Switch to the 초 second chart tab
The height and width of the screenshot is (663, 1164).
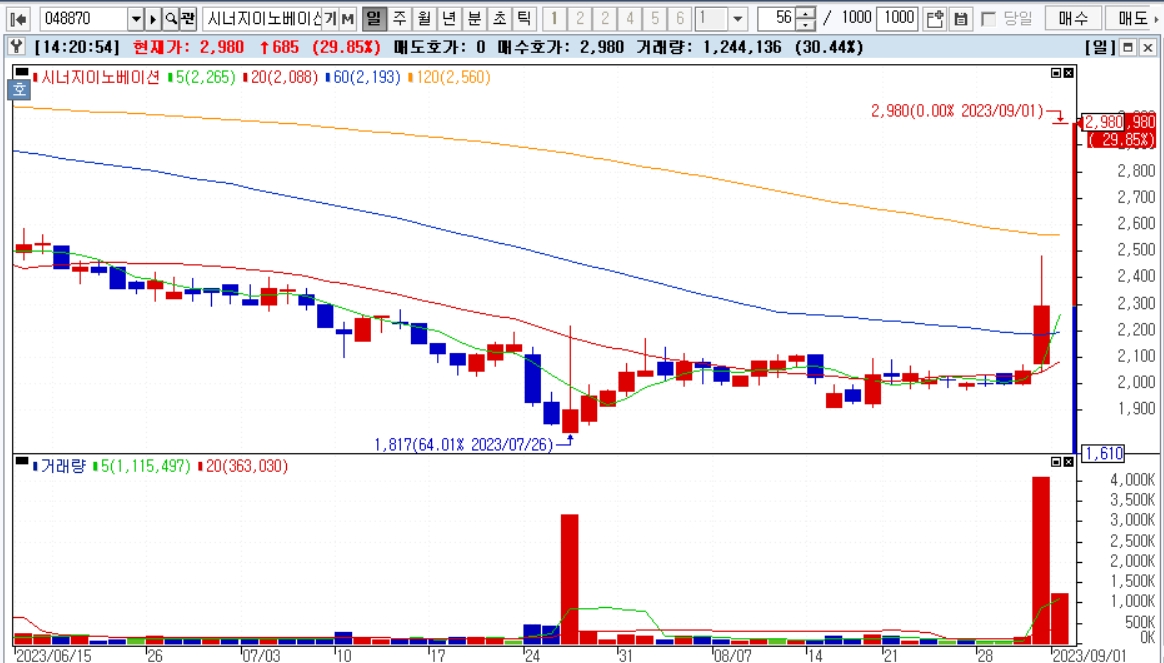pyautogui.click(x=499, y=19)
